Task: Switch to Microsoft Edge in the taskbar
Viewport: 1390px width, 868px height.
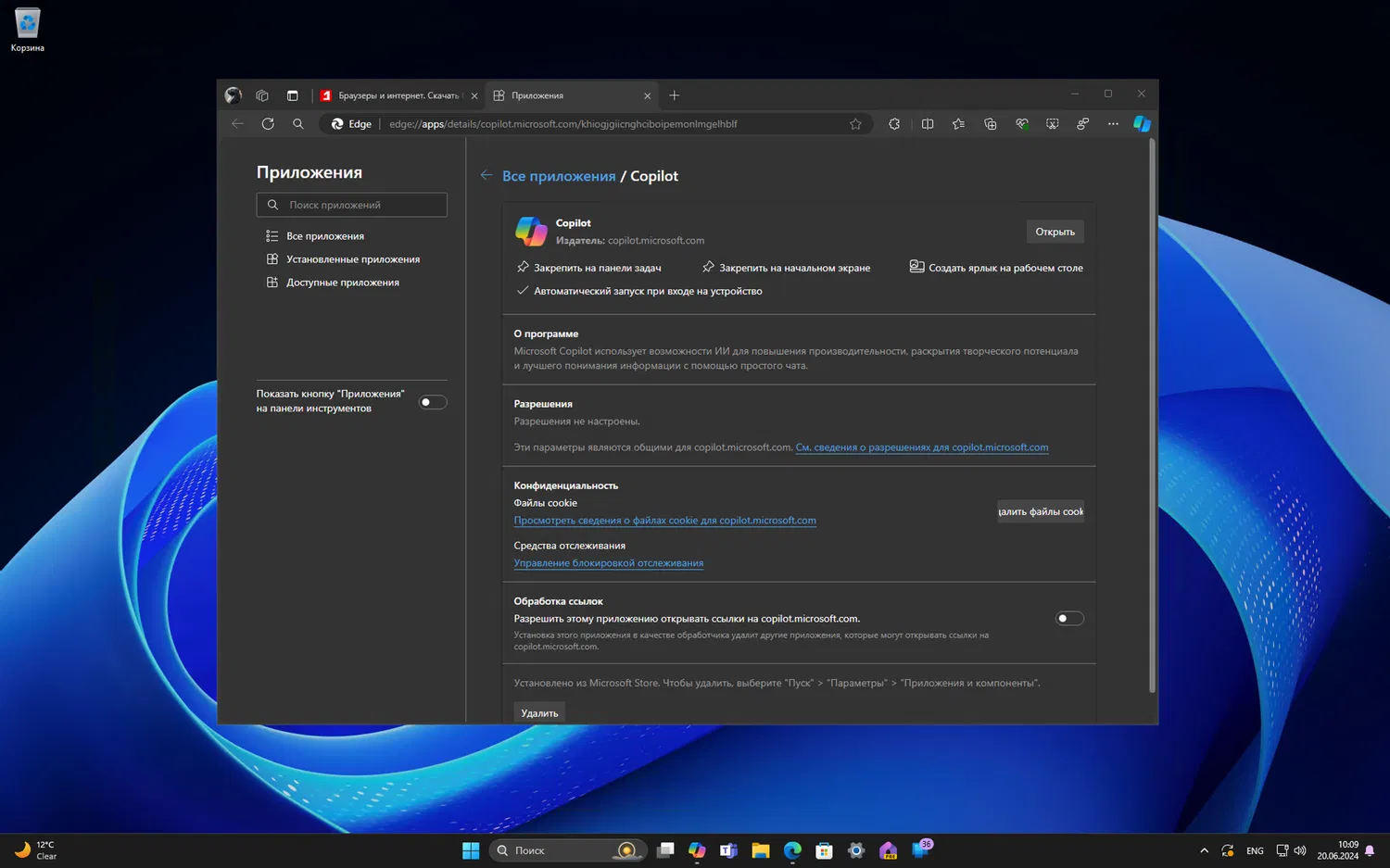Action: (792, 850)
